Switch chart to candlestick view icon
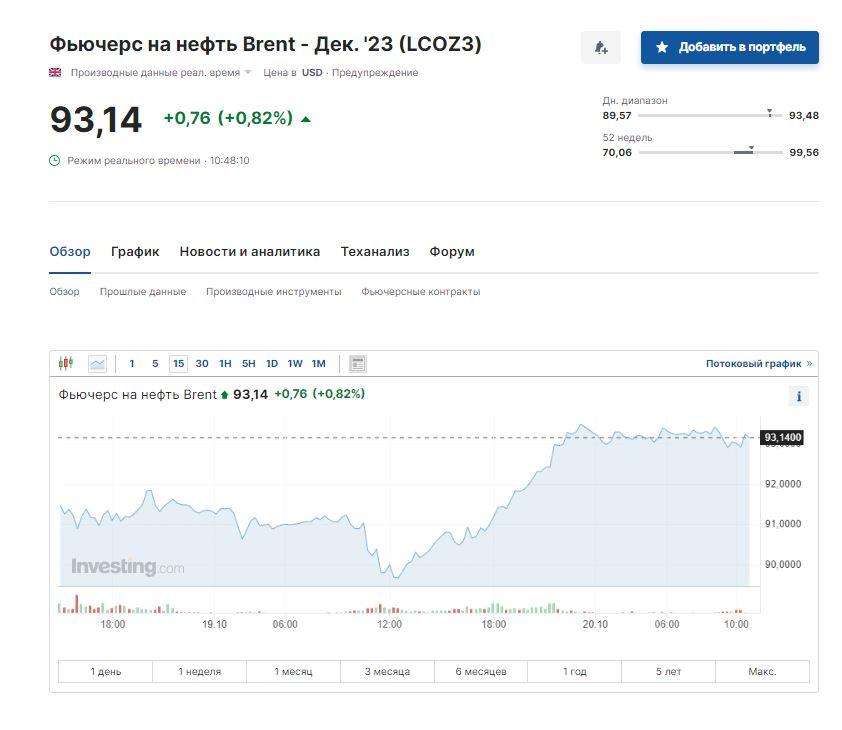 coord(67,364)
